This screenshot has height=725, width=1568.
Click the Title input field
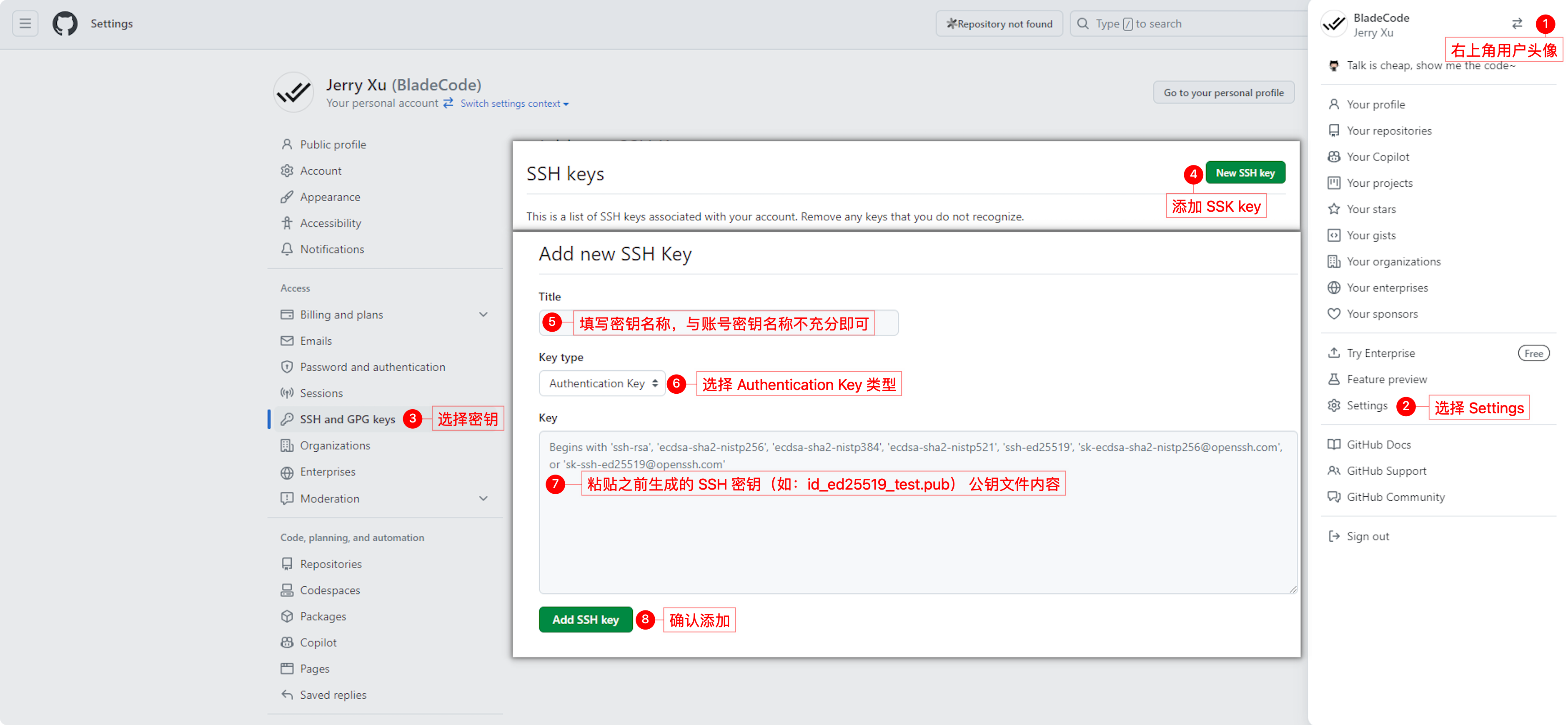(718, 322)
